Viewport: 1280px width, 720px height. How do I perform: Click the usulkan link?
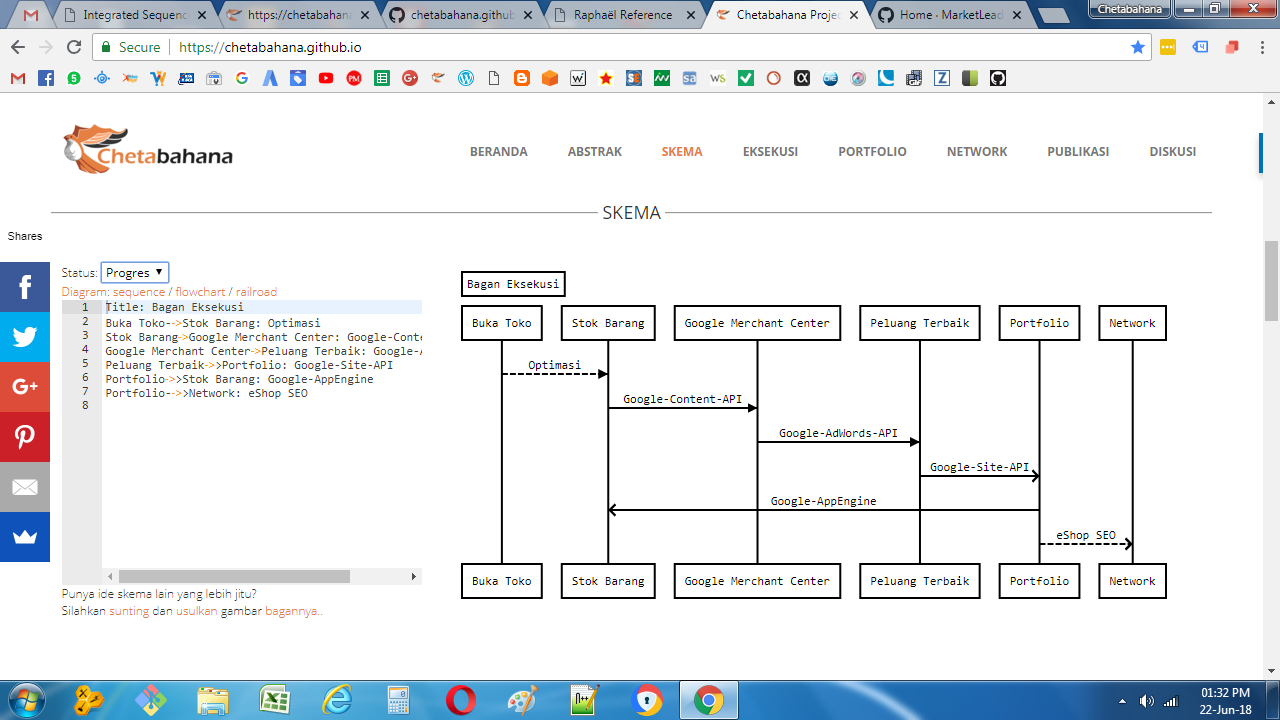pyautogui.click(x=196, y=611)
